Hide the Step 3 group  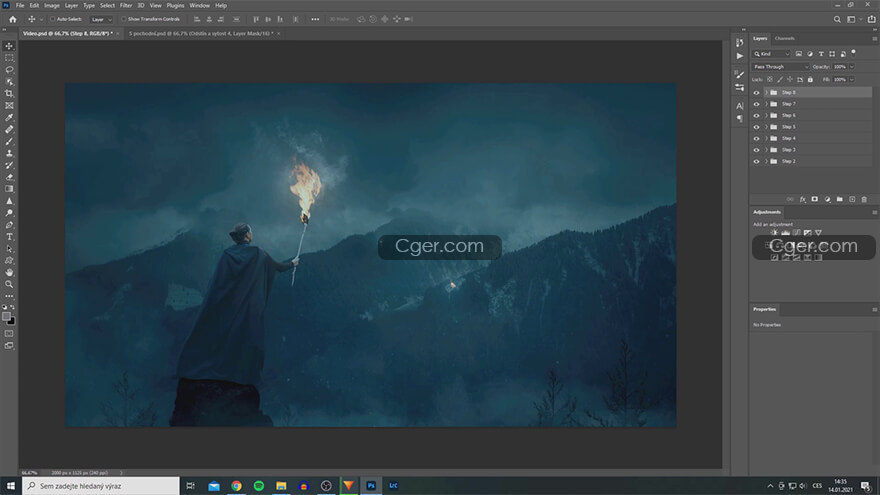757,150
